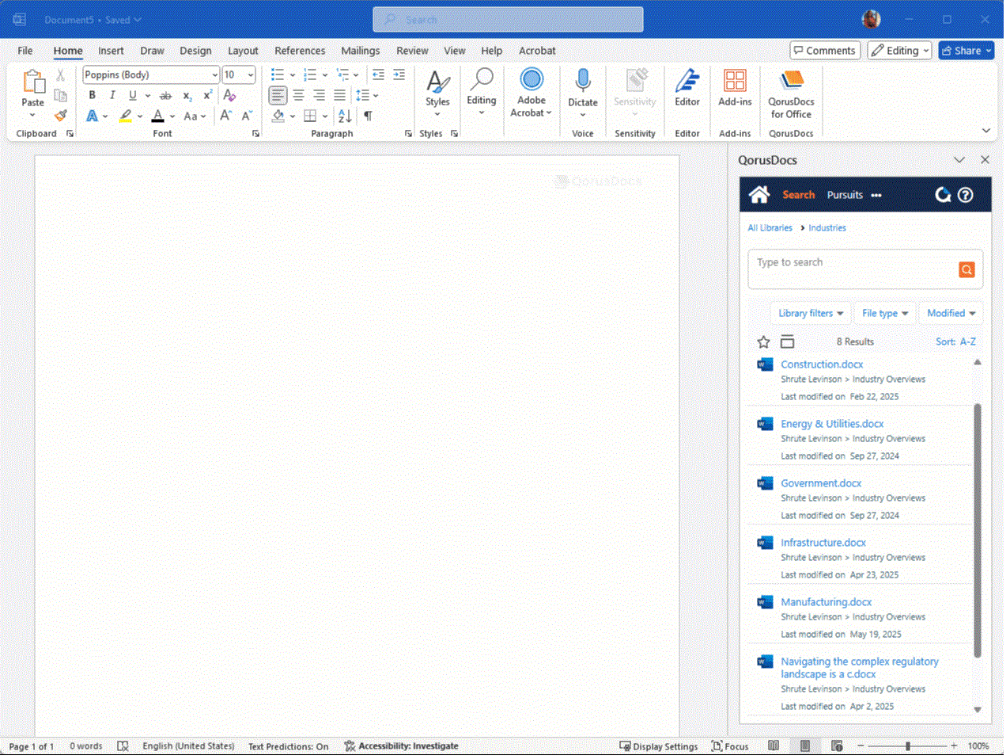Click the Type to search field
Screen dimensions: 1005x756
pos(850,263)
